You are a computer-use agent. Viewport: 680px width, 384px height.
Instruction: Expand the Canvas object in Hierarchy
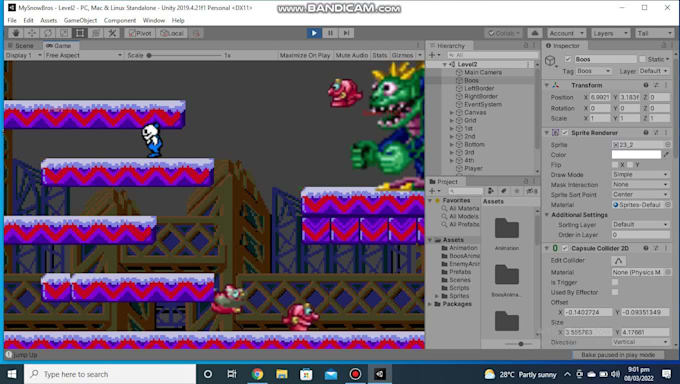tap(451, 112)
